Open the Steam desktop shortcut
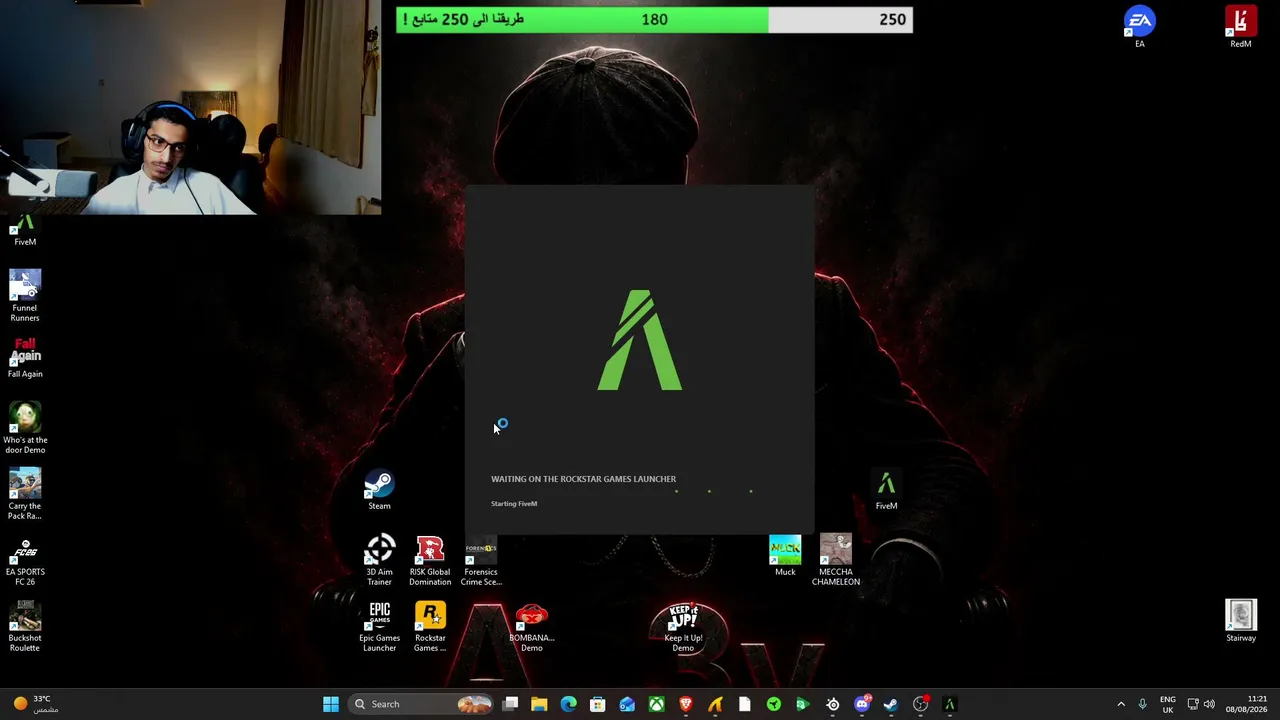Screen dimensions: 1280x720 379,490
